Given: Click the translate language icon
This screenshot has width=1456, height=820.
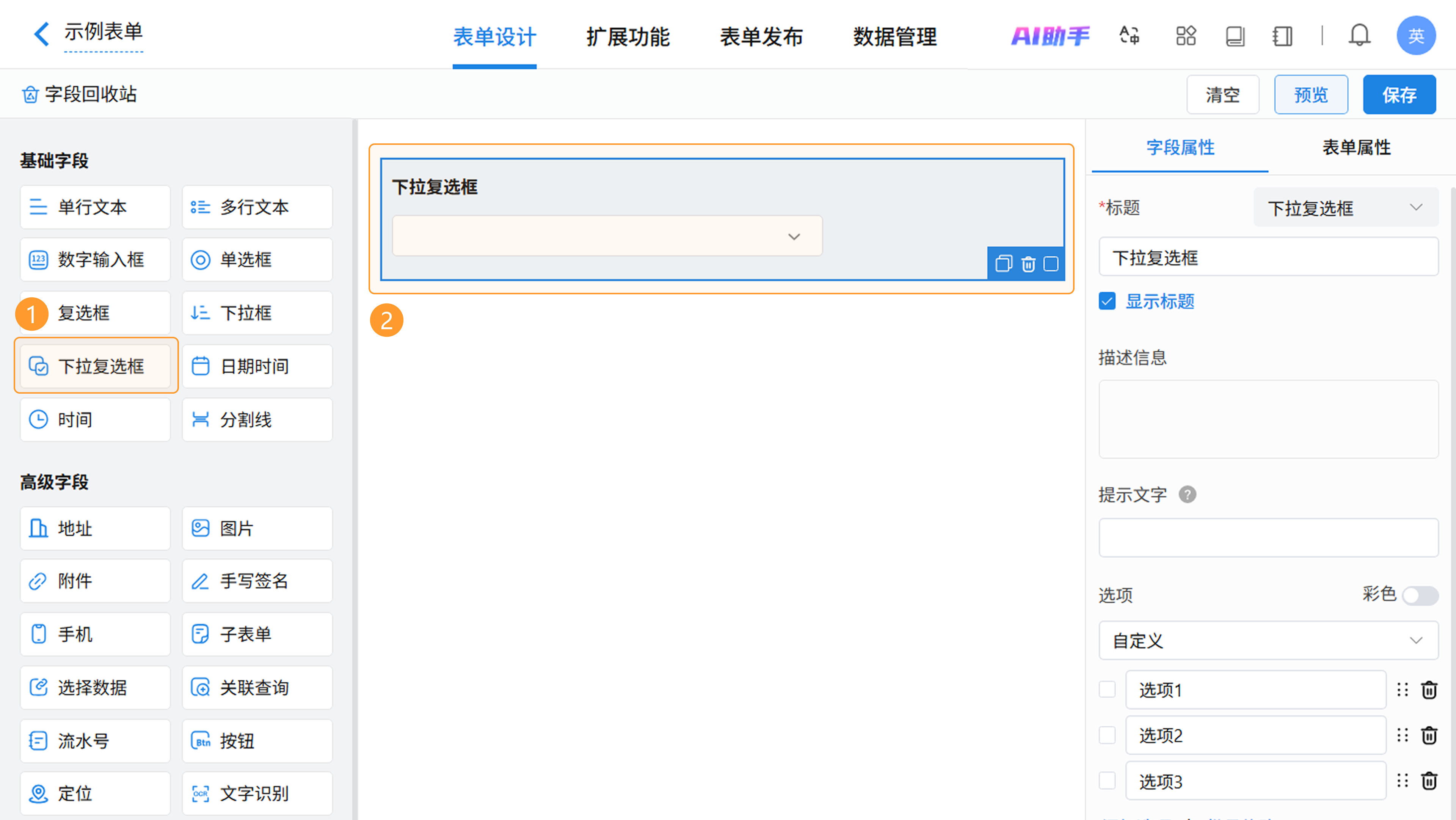Looking at the screenshot, I should click(x=1129, y=36).
